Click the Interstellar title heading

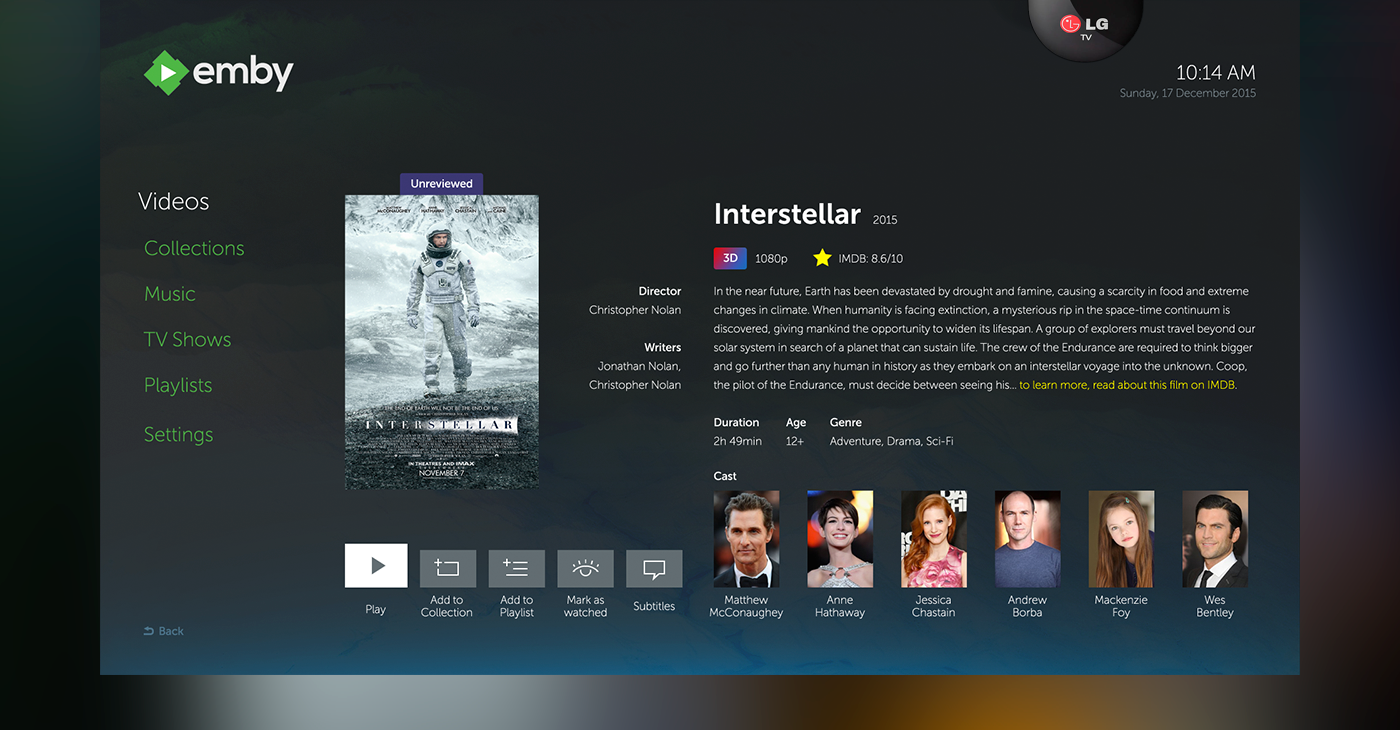point(787,214)
